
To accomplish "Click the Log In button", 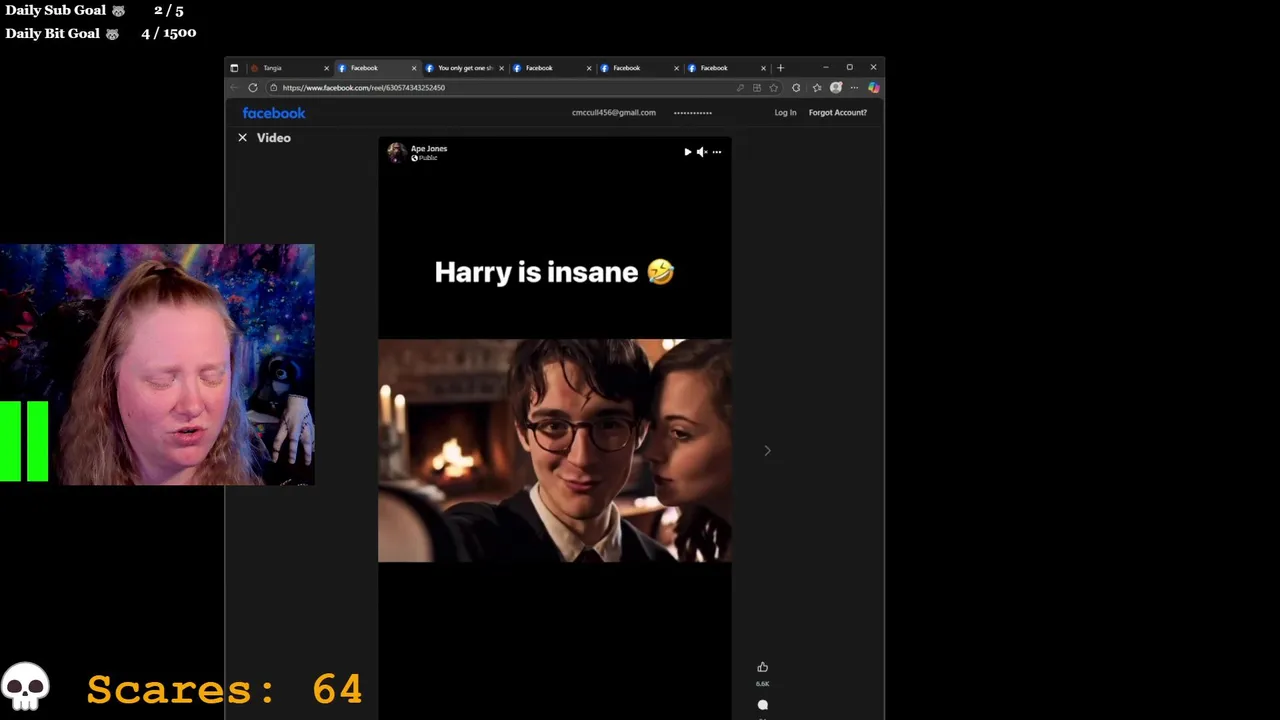I will click(785, 113).
